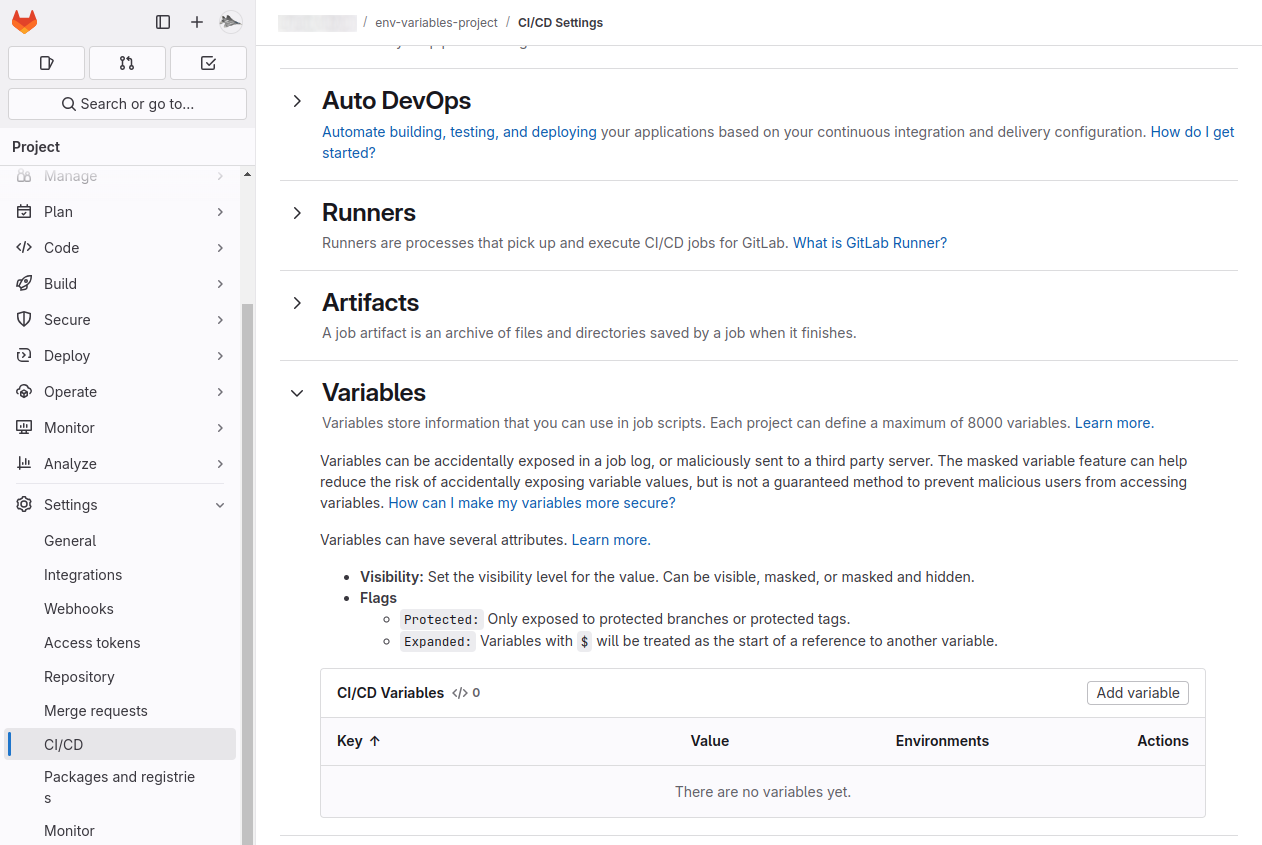Open 'What is GitLab Runner?' link

(869, 243)
